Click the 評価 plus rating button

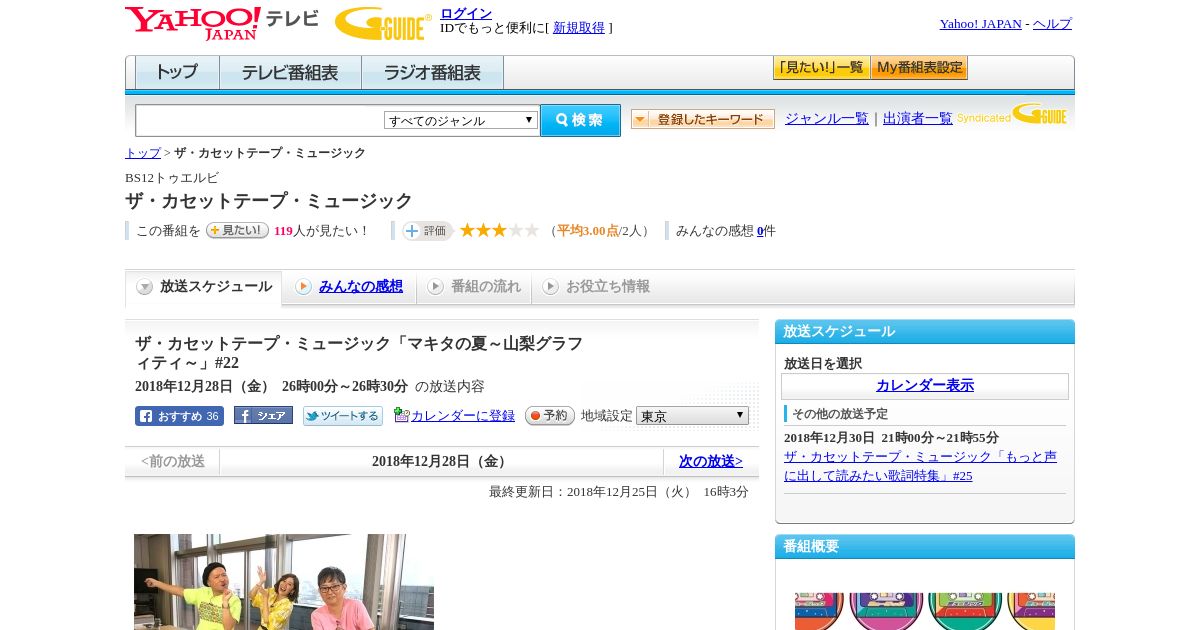tap(428, 231)
